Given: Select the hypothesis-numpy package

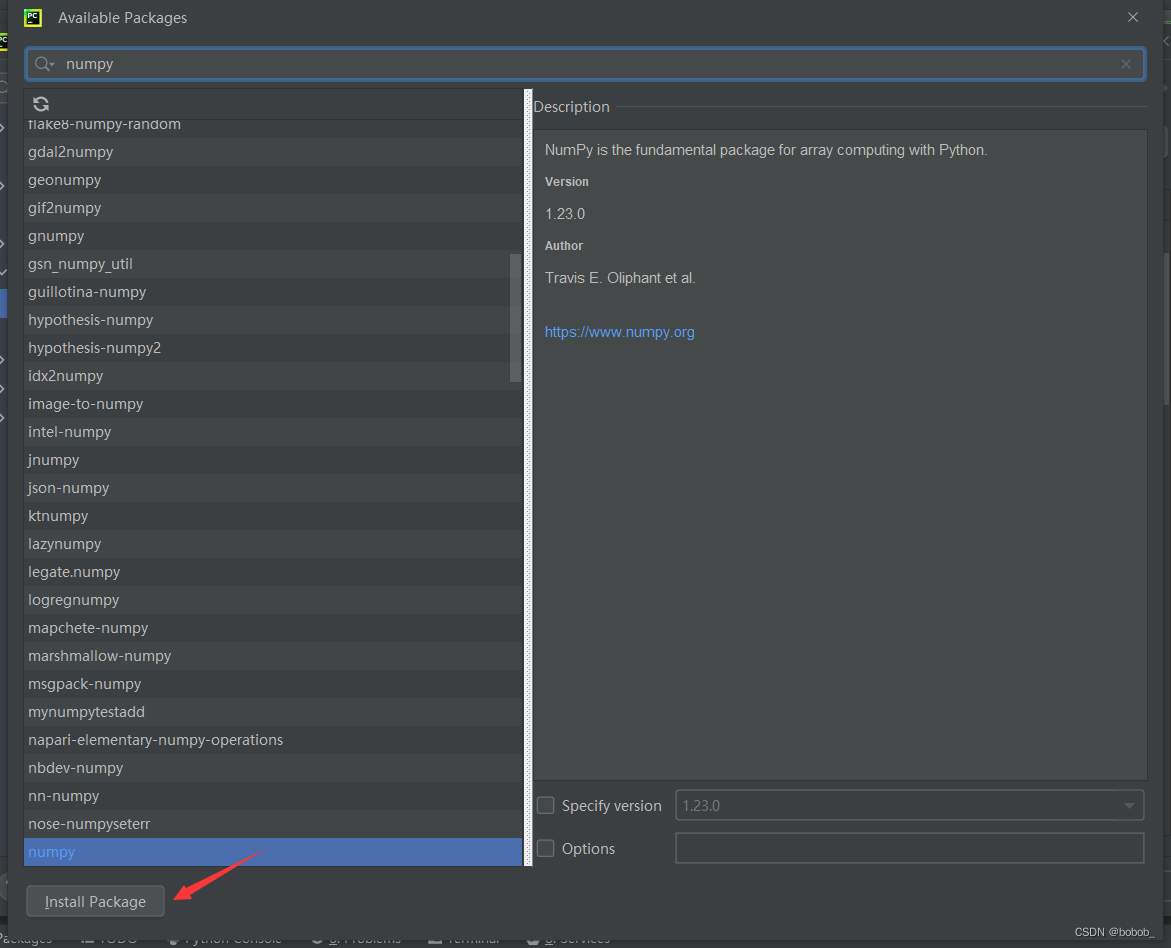Looking at the screenshot, I should [x=273, y=320].
